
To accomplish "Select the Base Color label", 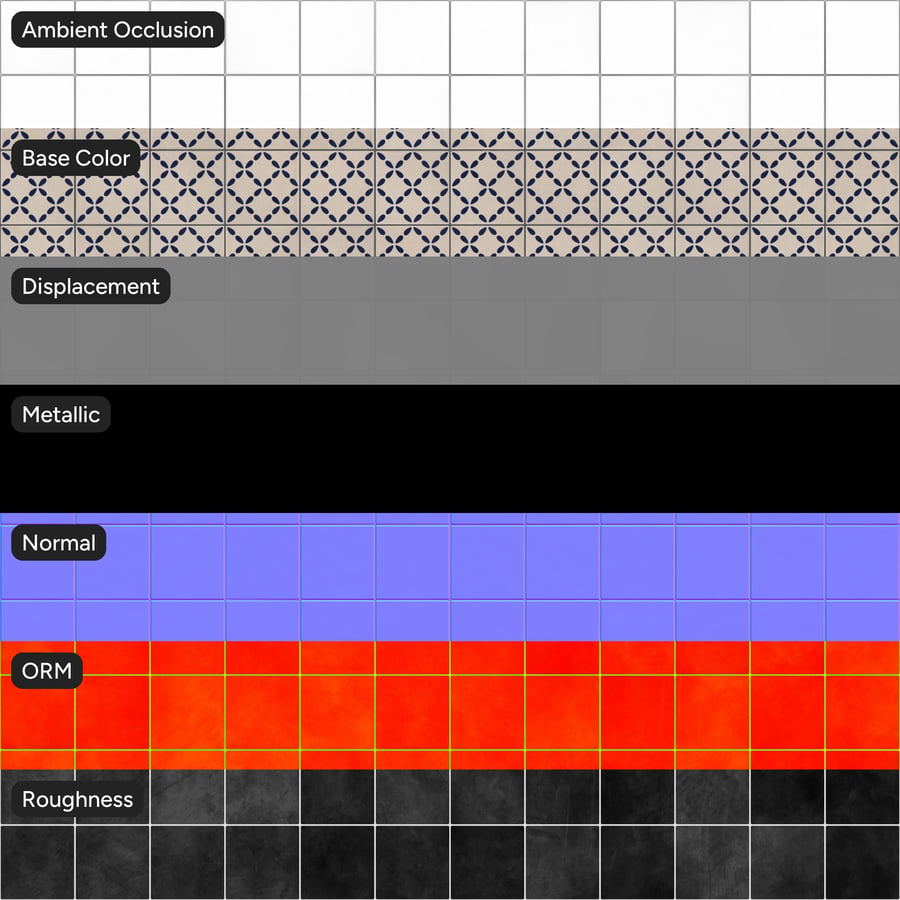I will pyautogui.click(x=76, y=158).
